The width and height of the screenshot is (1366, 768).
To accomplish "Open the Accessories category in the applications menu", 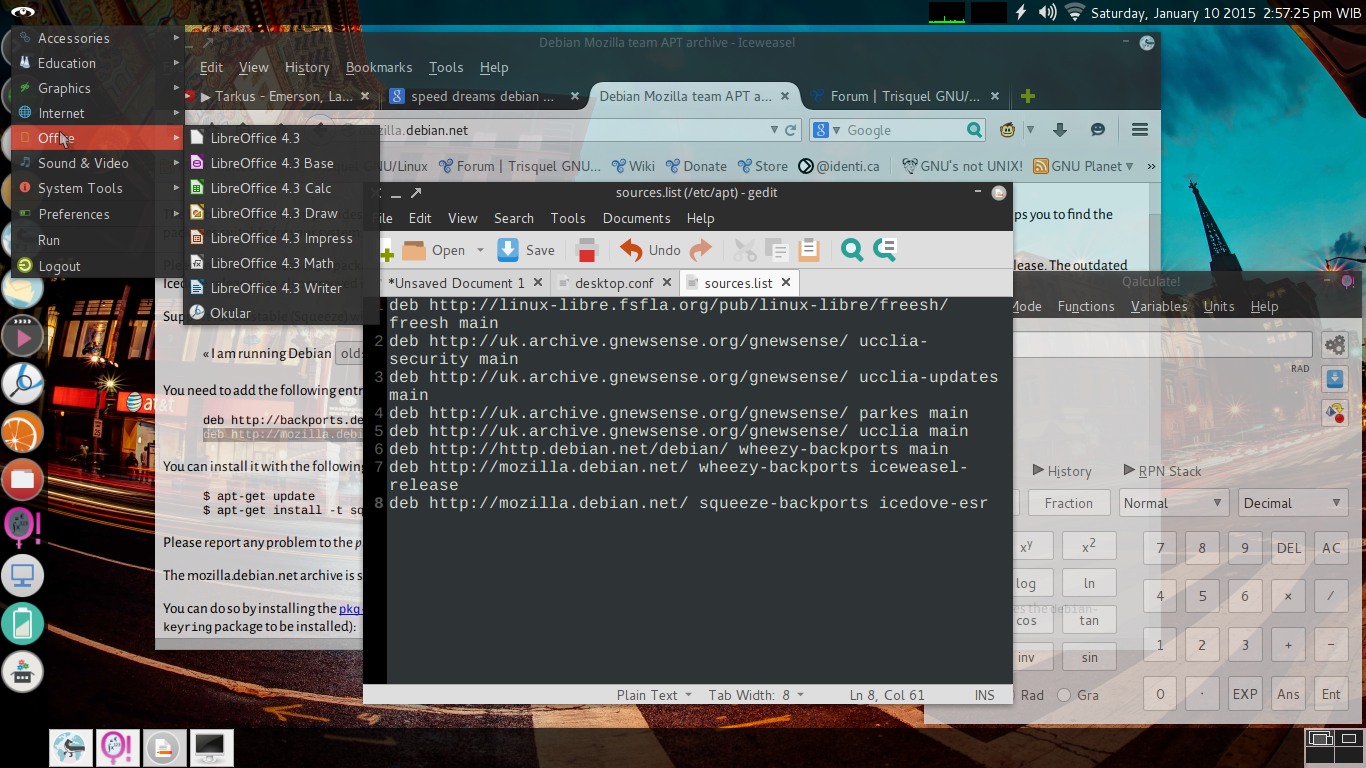I will click(97, 38).
